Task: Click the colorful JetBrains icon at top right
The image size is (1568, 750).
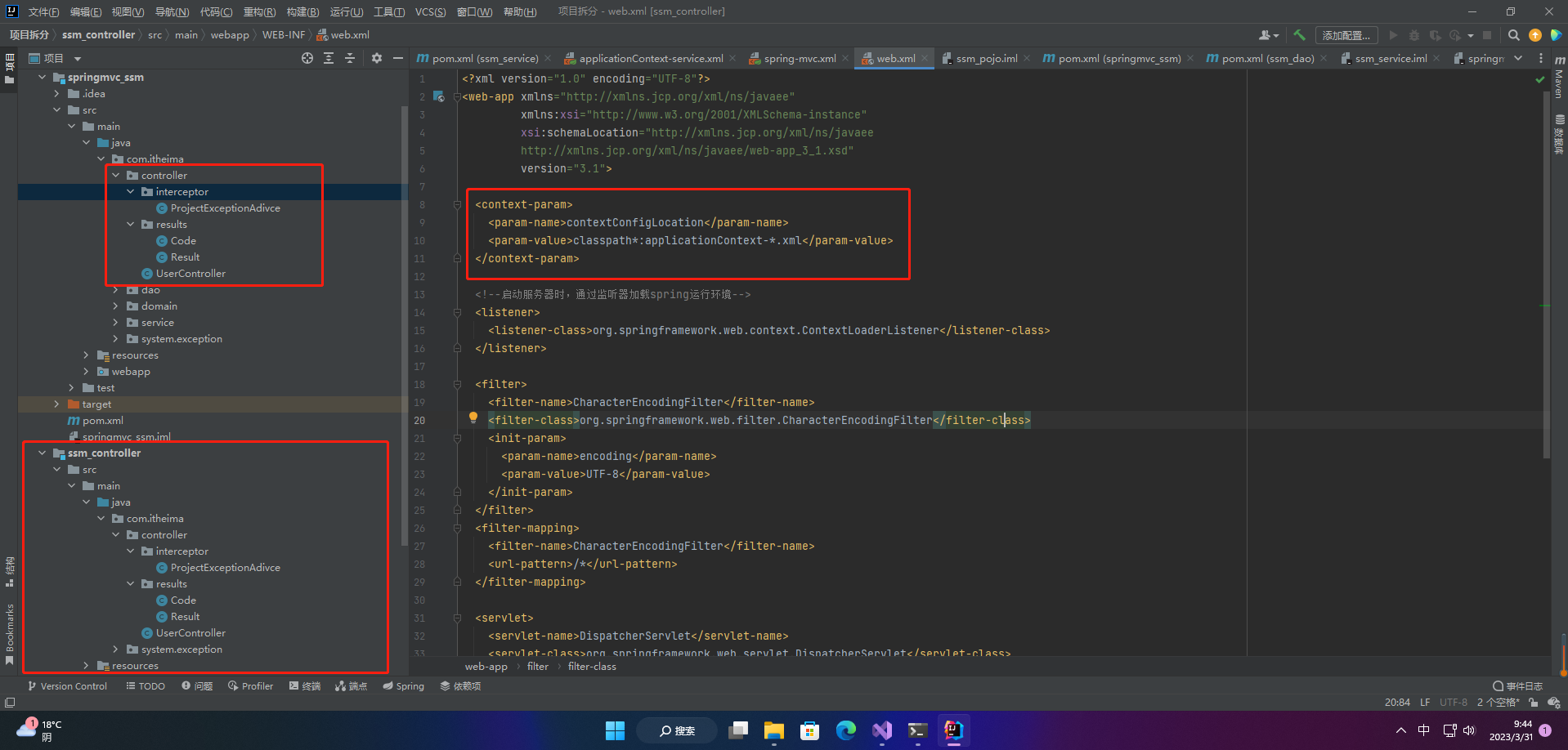Action: 1557,35
